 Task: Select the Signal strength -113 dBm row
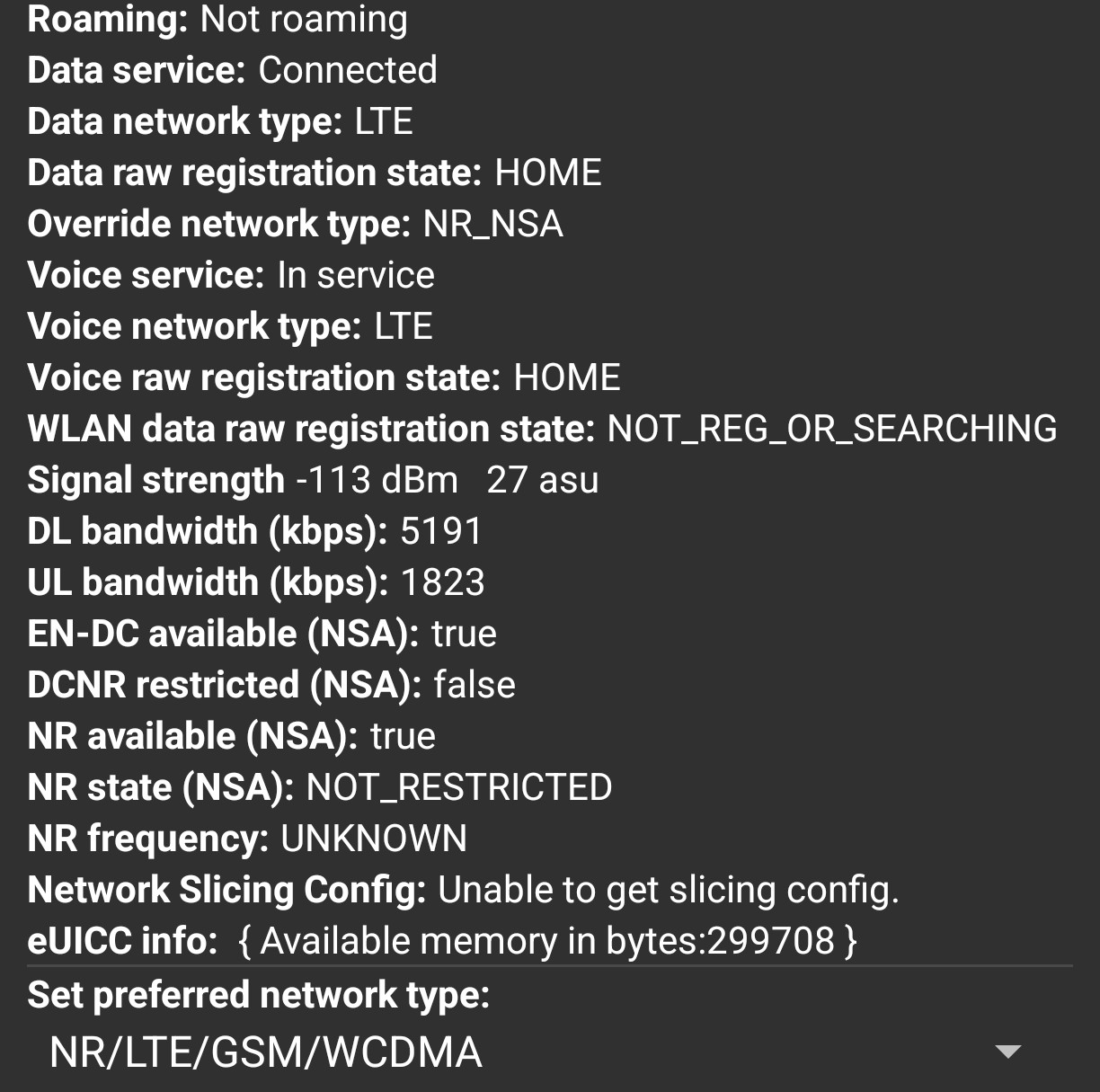pos(313,480)
